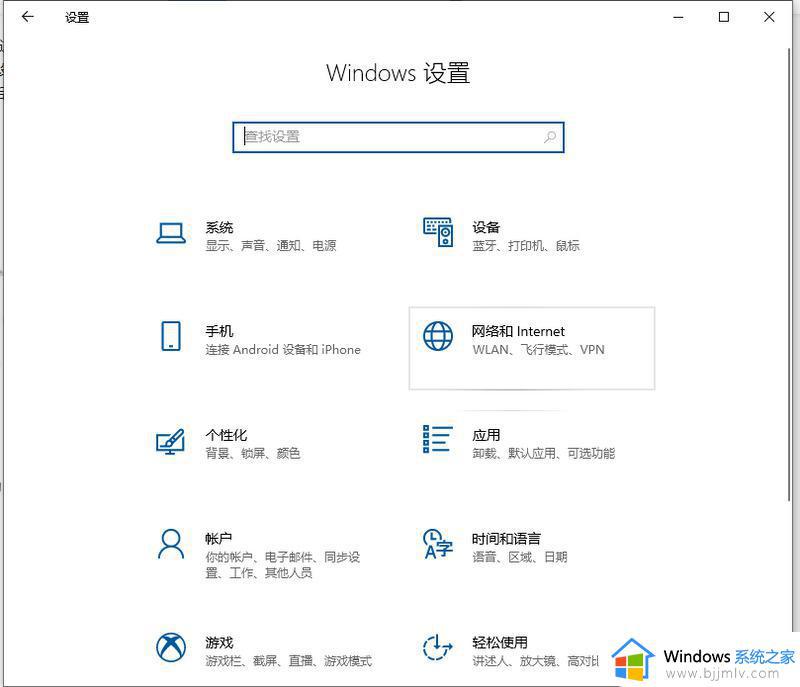Select the 个性化 paintbrush icon
This screenshot has width=800, height=687.
pos(170,441)
